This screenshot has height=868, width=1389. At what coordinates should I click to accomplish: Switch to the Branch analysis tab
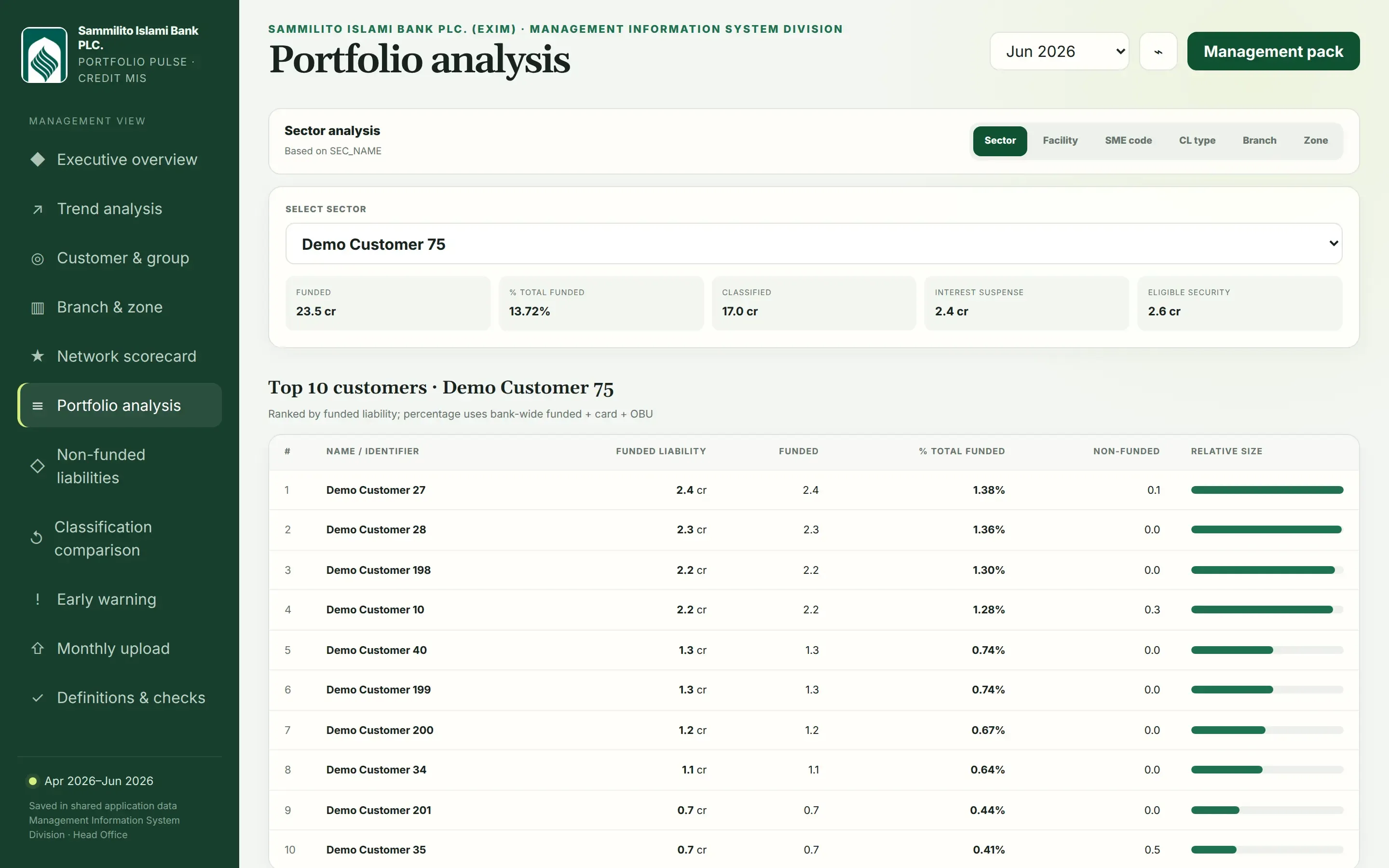(x=1259, y=141)
